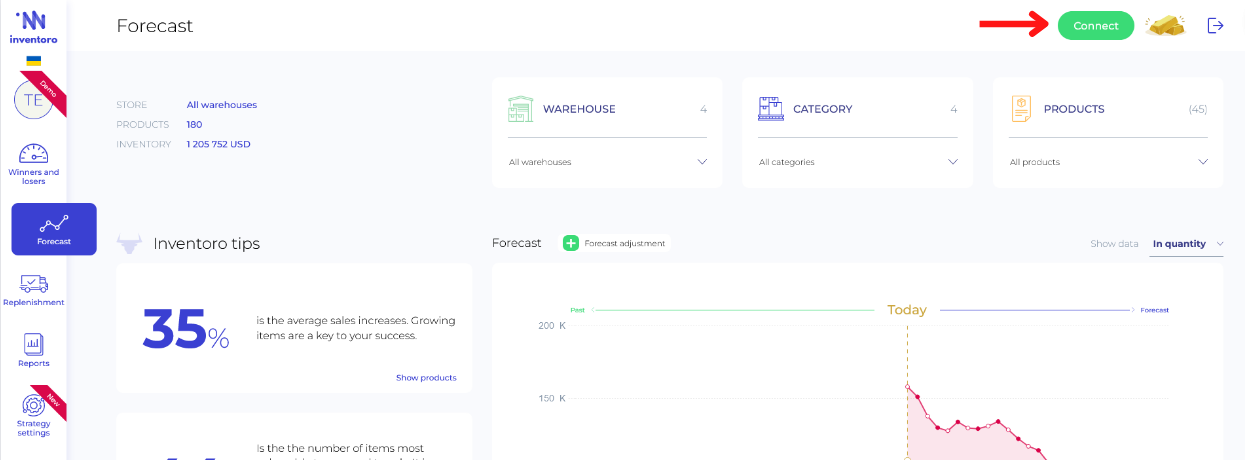This screenshot has width=1245, height=460.
Task: Click the TE user avatar
Action: [x=31, y=101]
